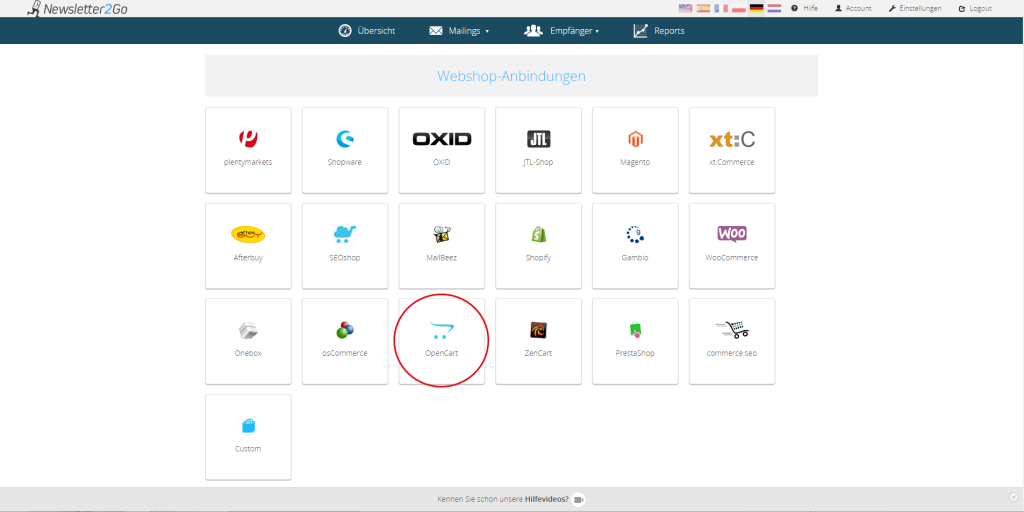The image size is (1024, 512).
Task: Choose the Afterbuy integration
Action: pyautogui.click(x=248, y=246)
